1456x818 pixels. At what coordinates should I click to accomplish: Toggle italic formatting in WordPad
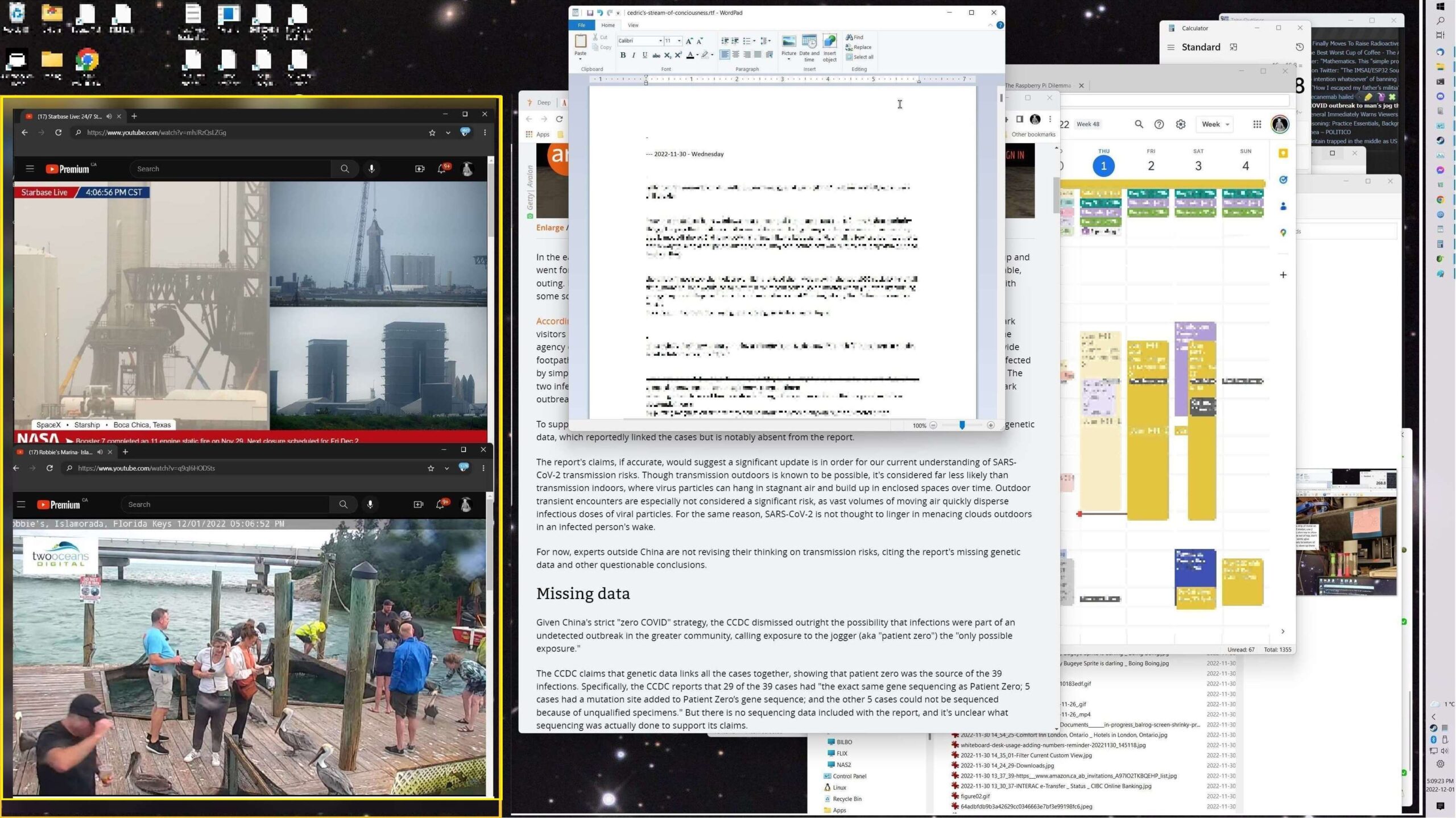[x=634, y=55]
